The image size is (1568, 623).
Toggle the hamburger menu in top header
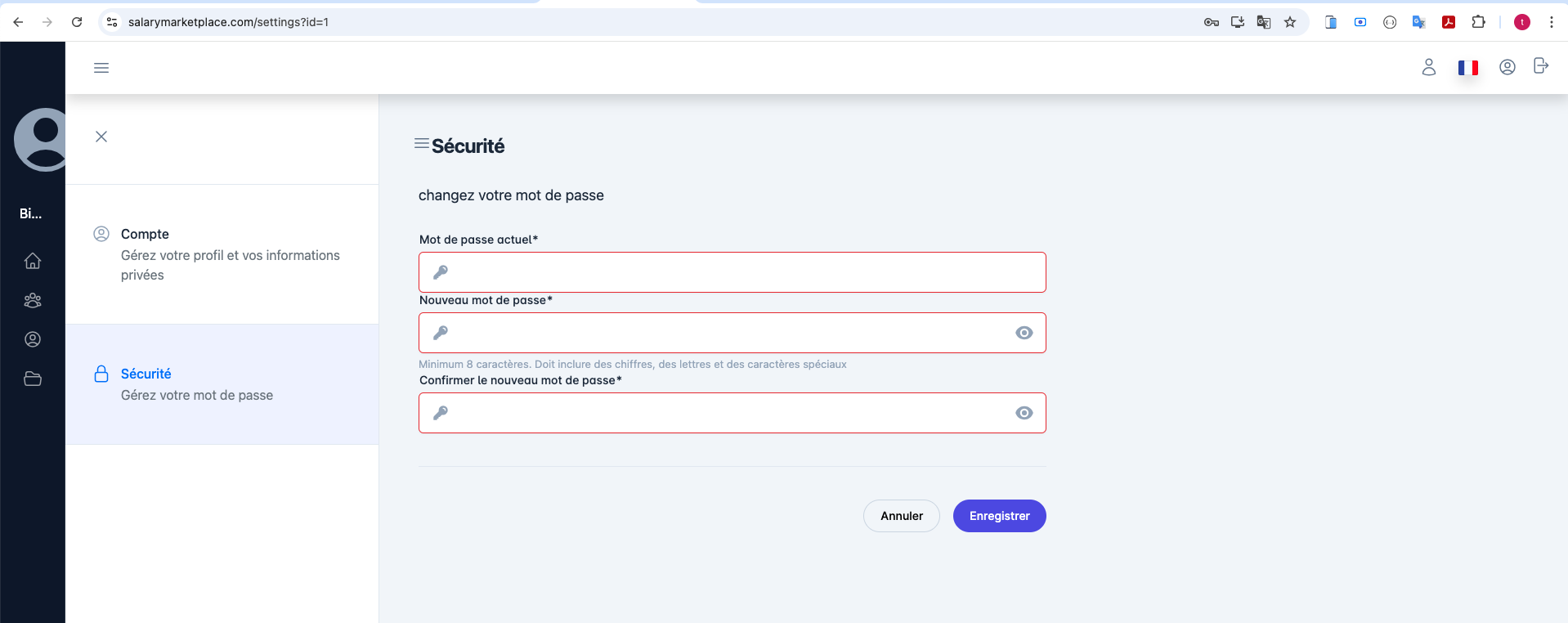pyautogui.click(x=101, y=68)
